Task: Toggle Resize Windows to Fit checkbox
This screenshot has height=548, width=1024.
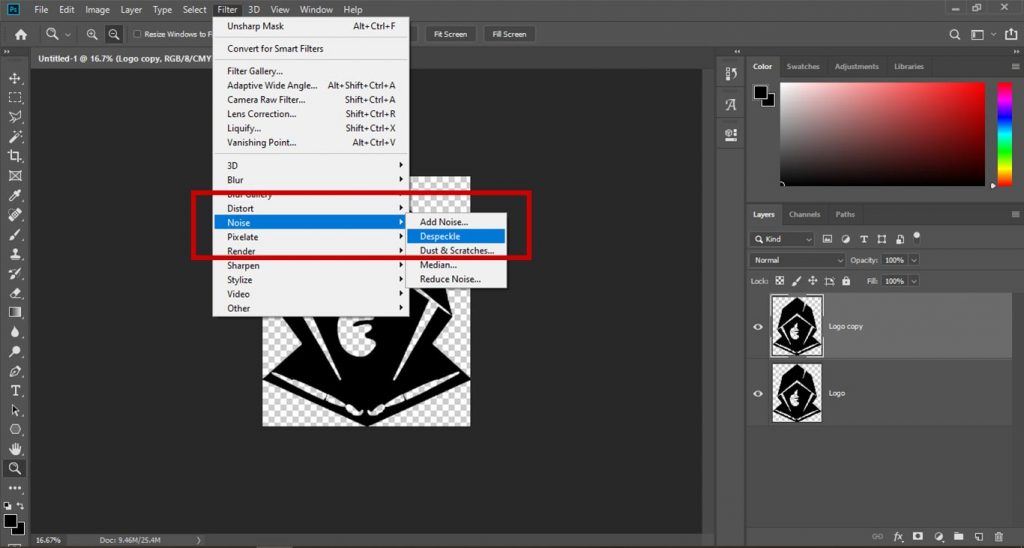Action: (x=137, y=34)
